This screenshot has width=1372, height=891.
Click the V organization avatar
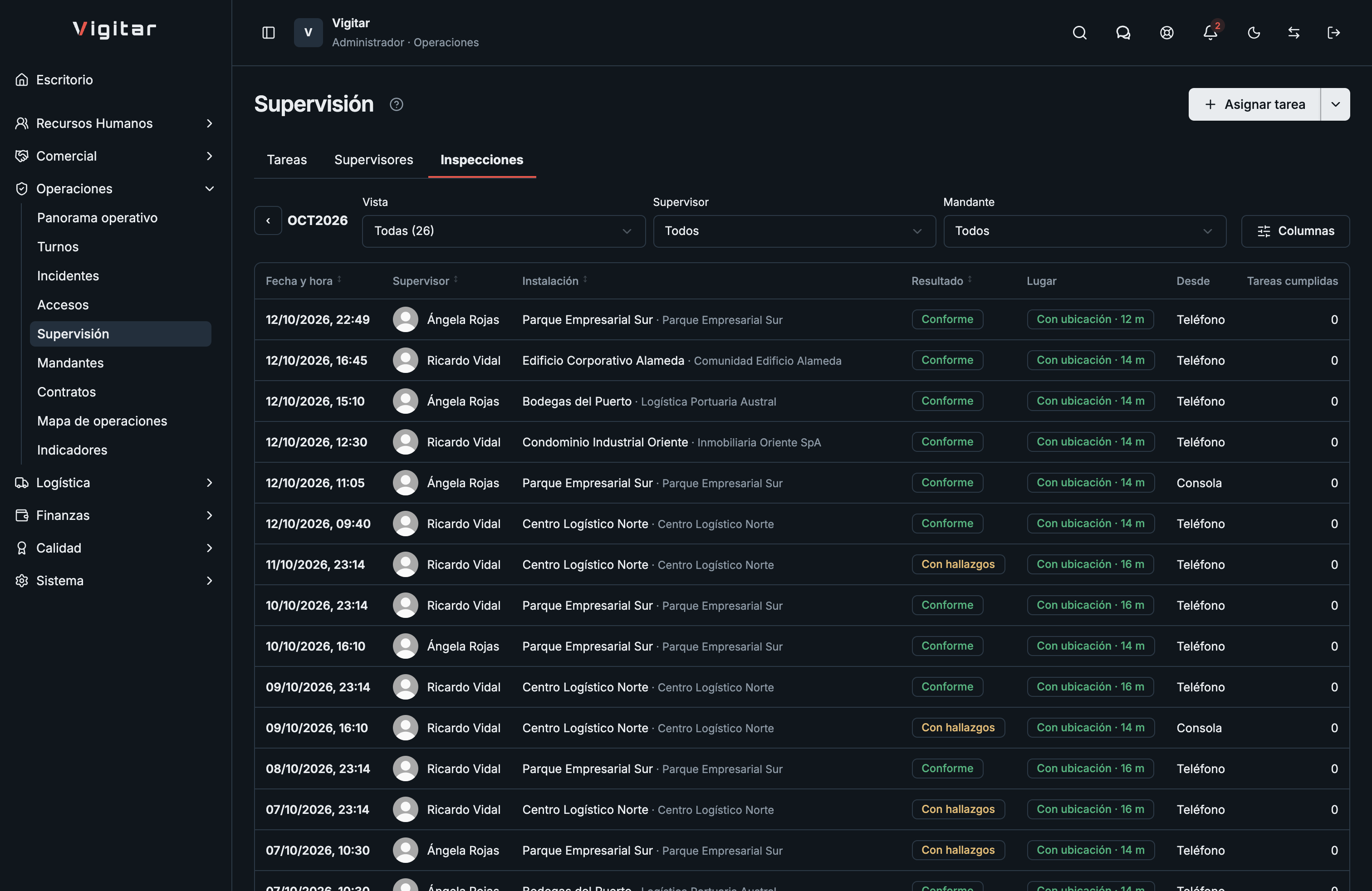click(x=309, y=33)
